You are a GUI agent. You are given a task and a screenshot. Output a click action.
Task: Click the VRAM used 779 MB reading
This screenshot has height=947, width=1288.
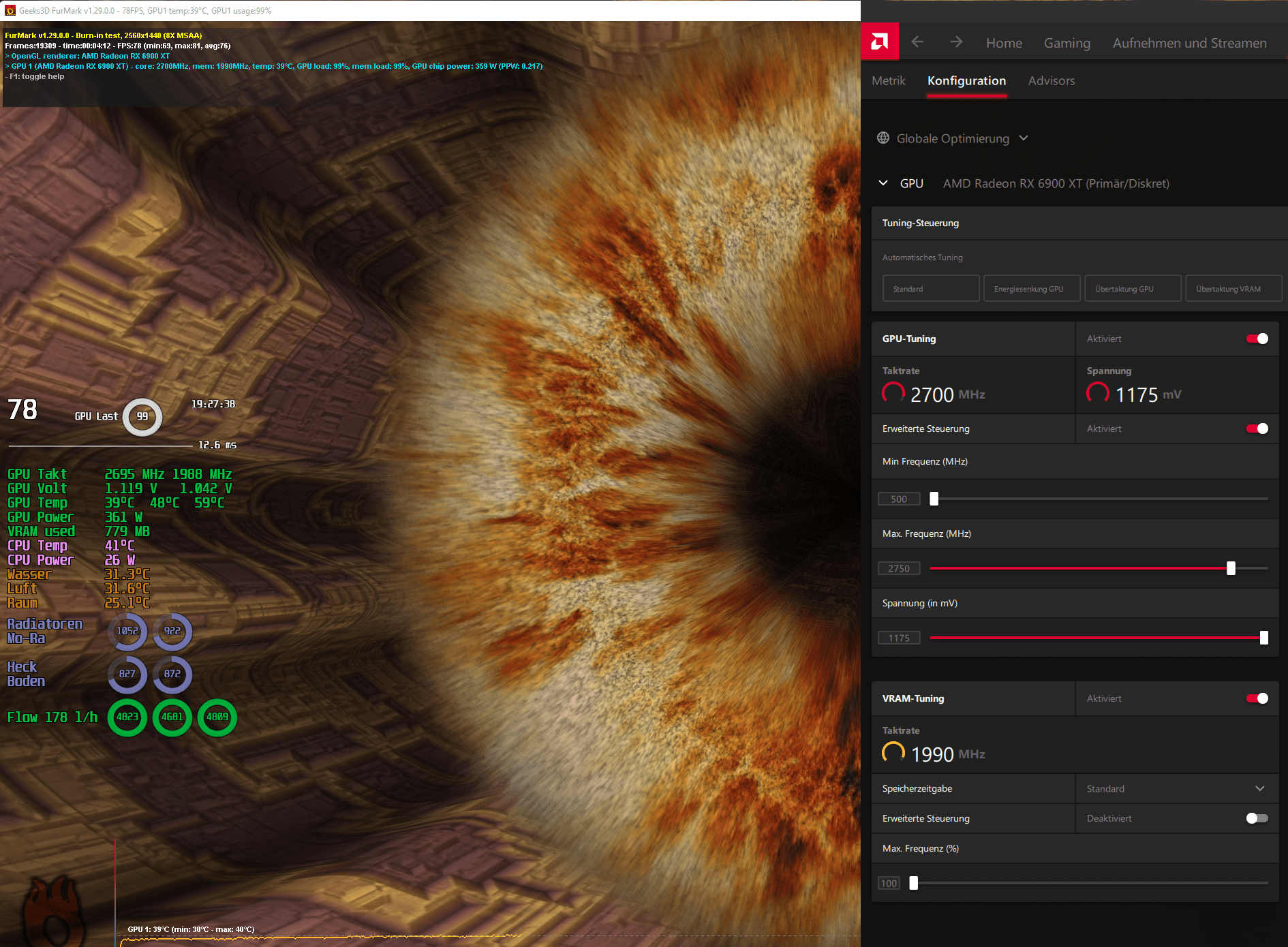[78, 531]
